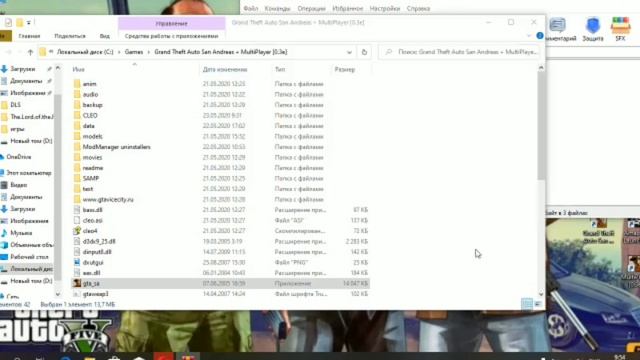Open Этот компьютер in navigation pane
The height and width of the screenshot is (360, 640).
pyautogui.click(x=28, y=173)
